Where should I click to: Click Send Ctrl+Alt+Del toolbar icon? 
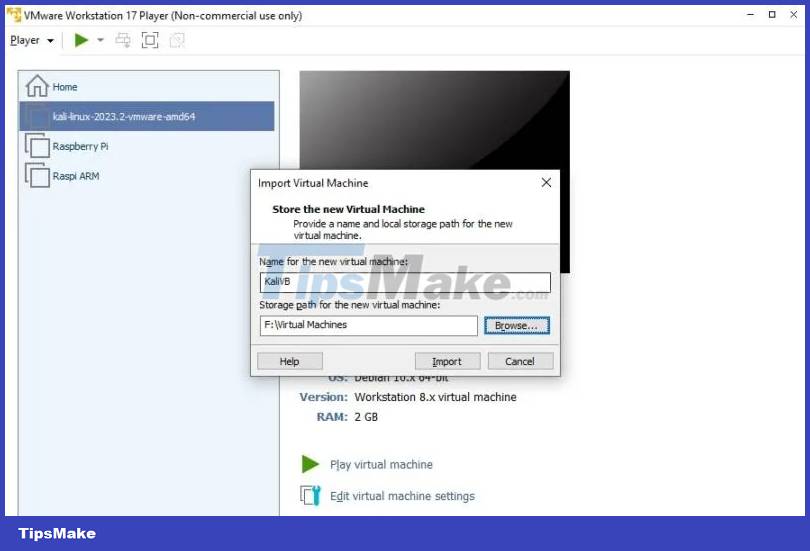(123, 40)
